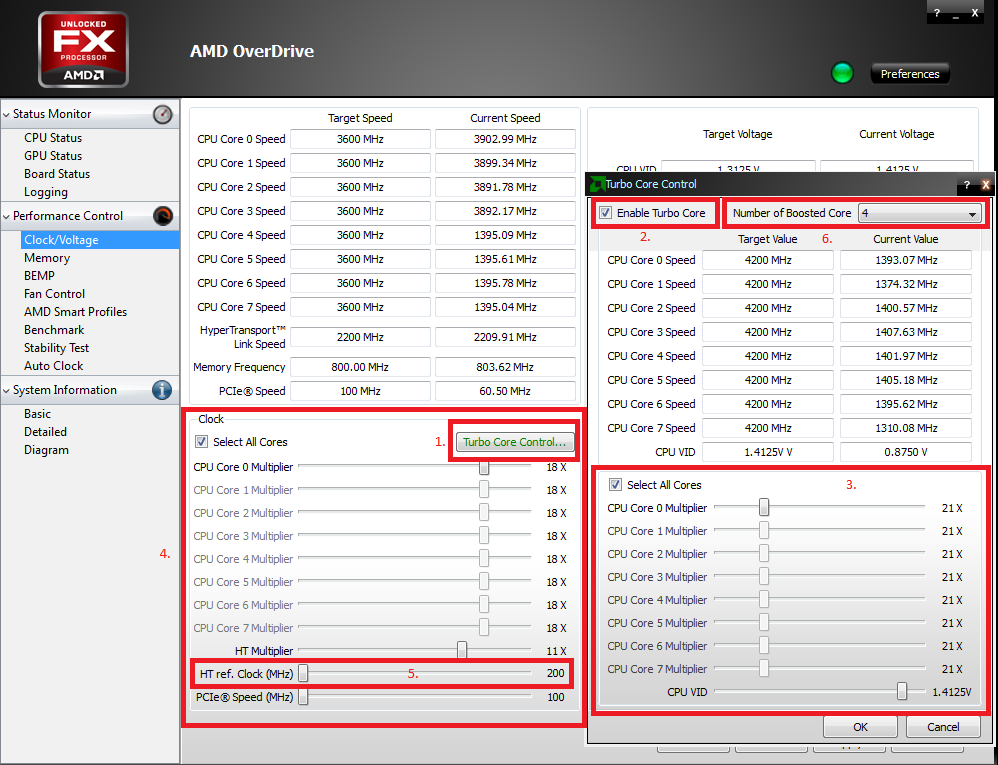998x765 pixels.
Task: Click Turbo CPU VID target value 1.4125V
Action: pyautogui.click(x=768, y=452)
